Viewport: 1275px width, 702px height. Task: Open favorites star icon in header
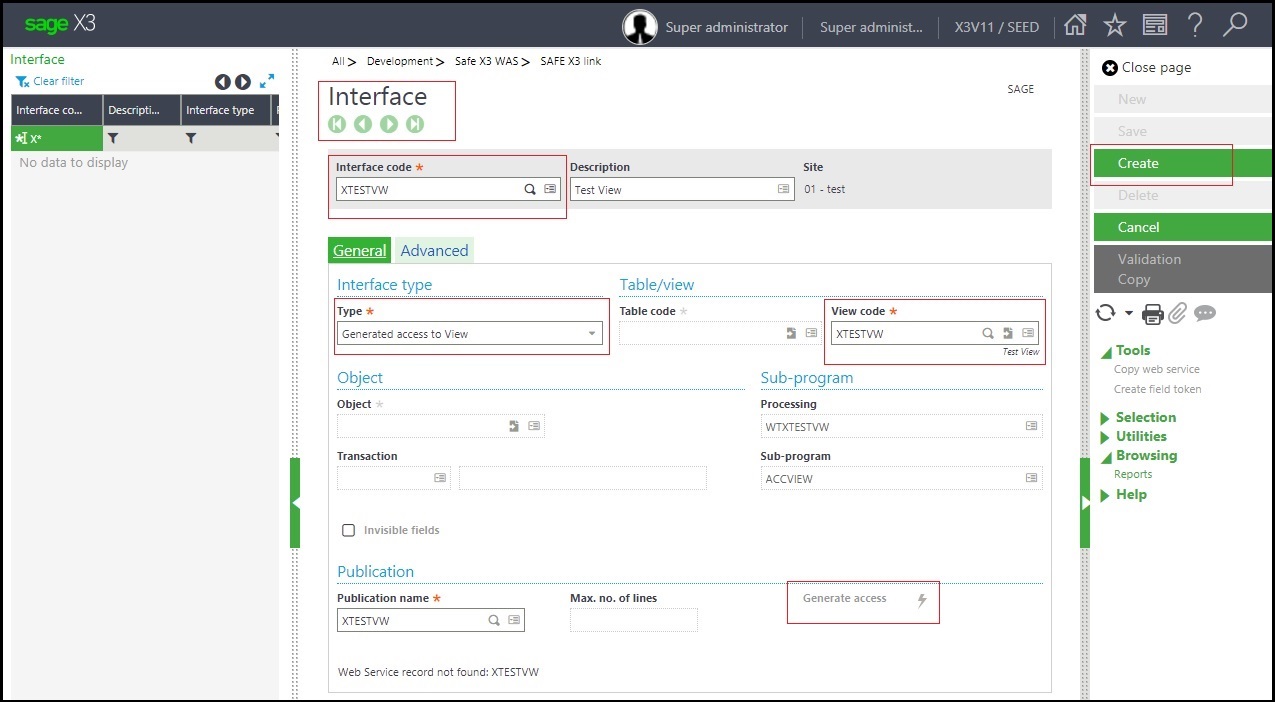tap(1114, 26)
